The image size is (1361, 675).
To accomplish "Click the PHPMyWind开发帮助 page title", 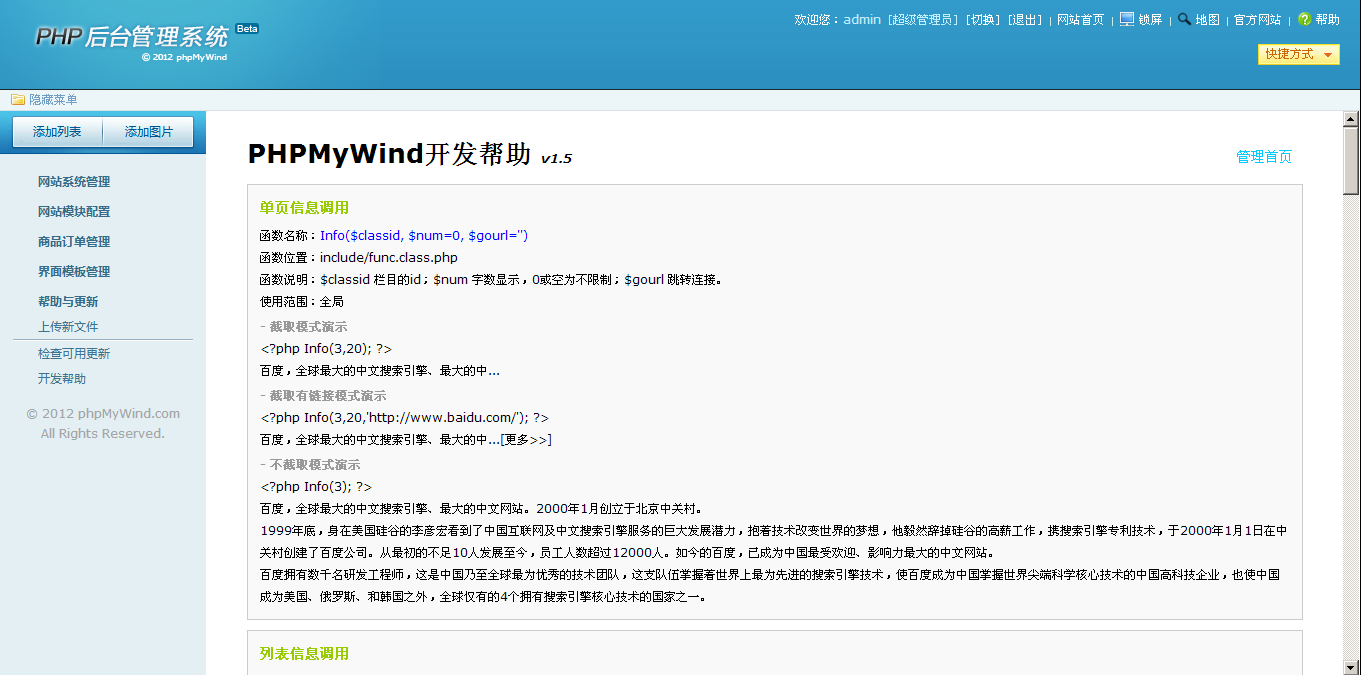I will click(x=389, y=154).
